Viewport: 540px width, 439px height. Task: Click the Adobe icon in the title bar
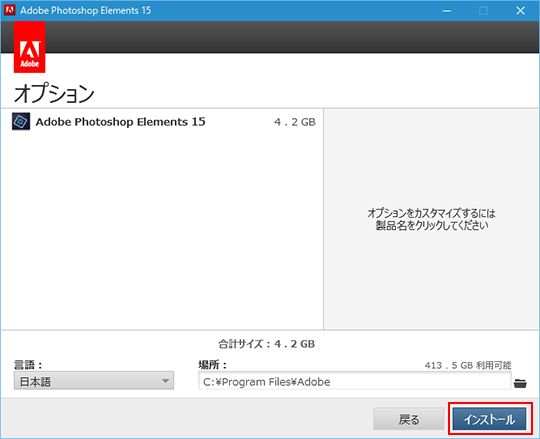(x=10, y=10)
